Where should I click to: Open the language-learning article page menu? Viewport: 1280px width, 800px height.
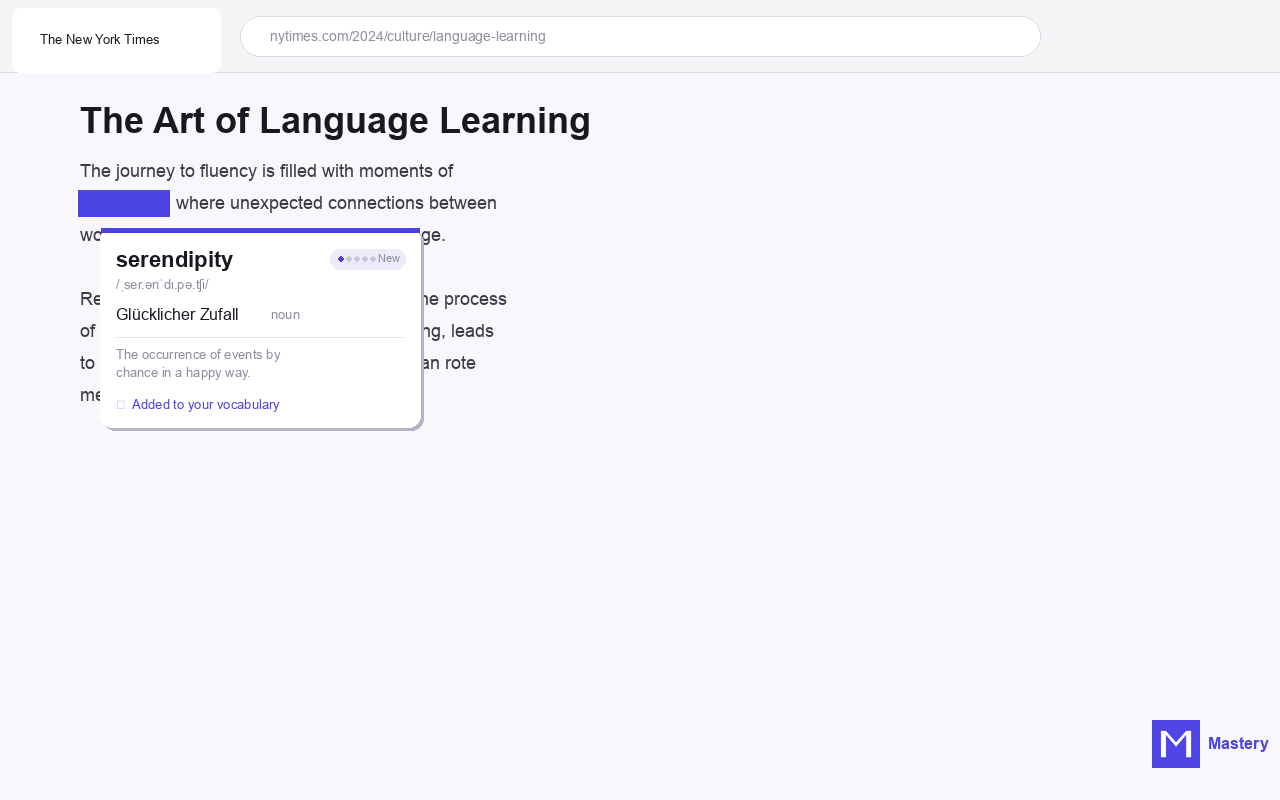(x=640, y=36)
